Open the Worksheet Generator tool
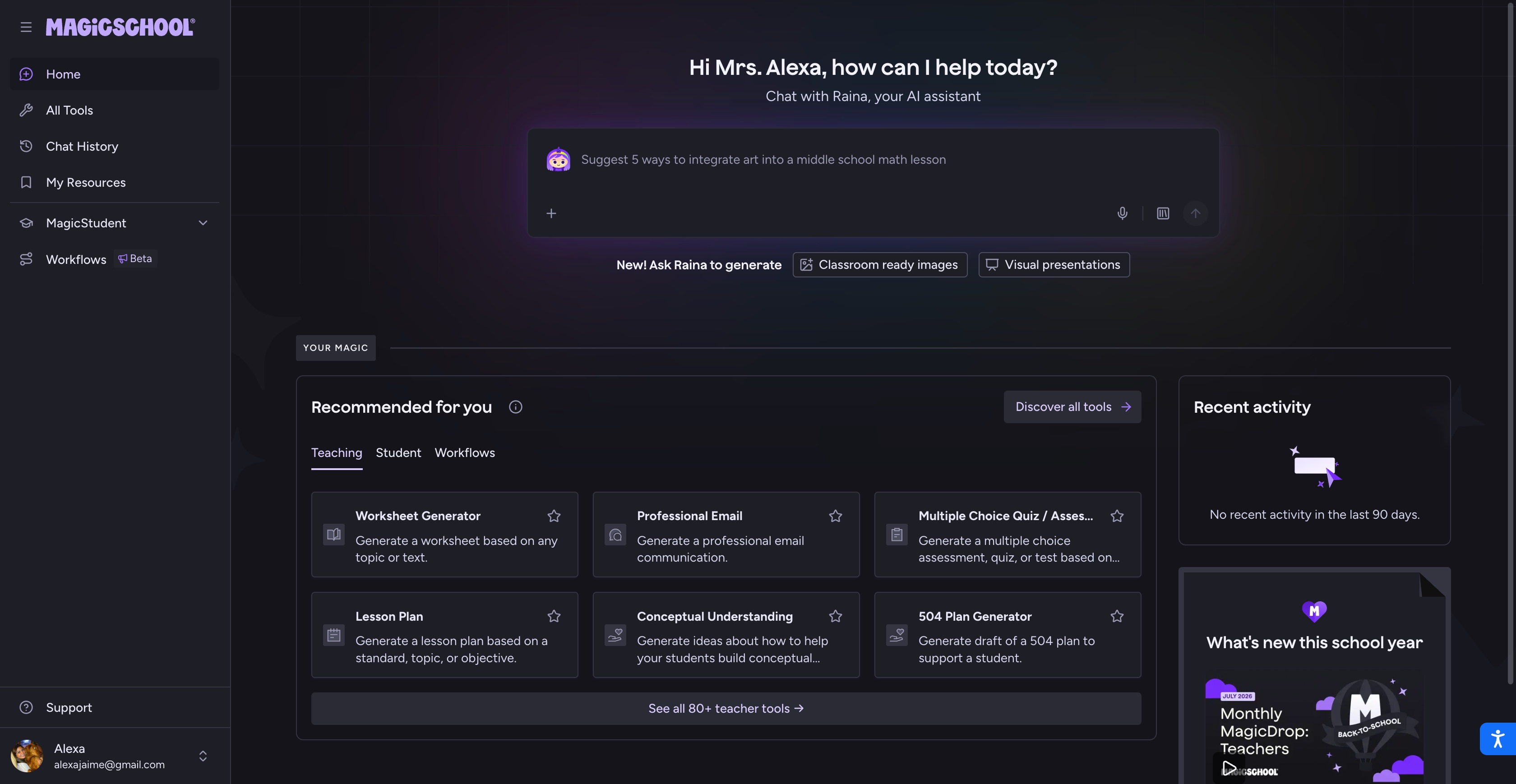 pyautogui.click(x=445, y=535)
